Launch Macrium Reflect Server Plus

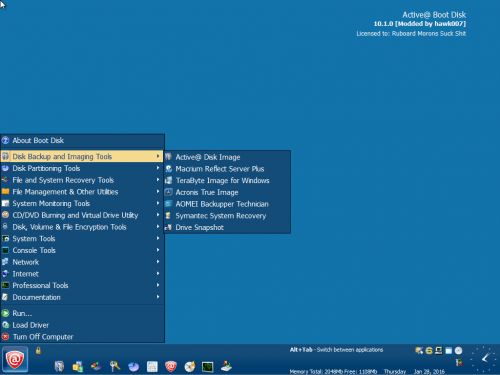coord(227,169)
